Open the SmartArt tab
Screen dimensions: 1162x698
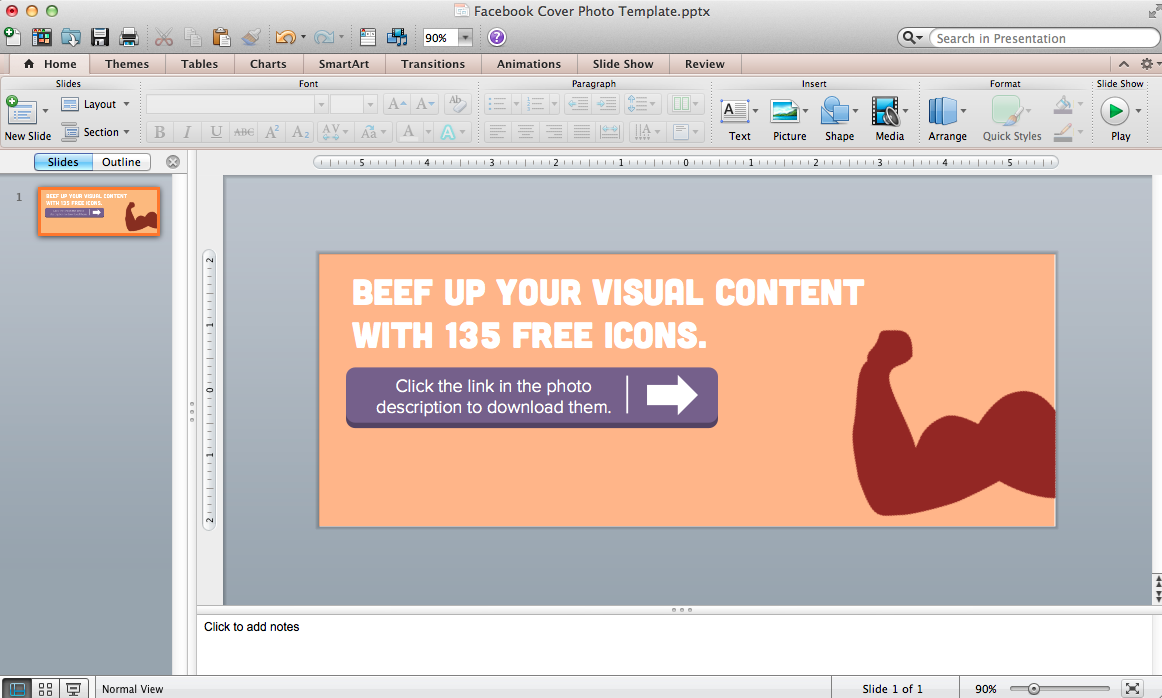tap(344, 64)
